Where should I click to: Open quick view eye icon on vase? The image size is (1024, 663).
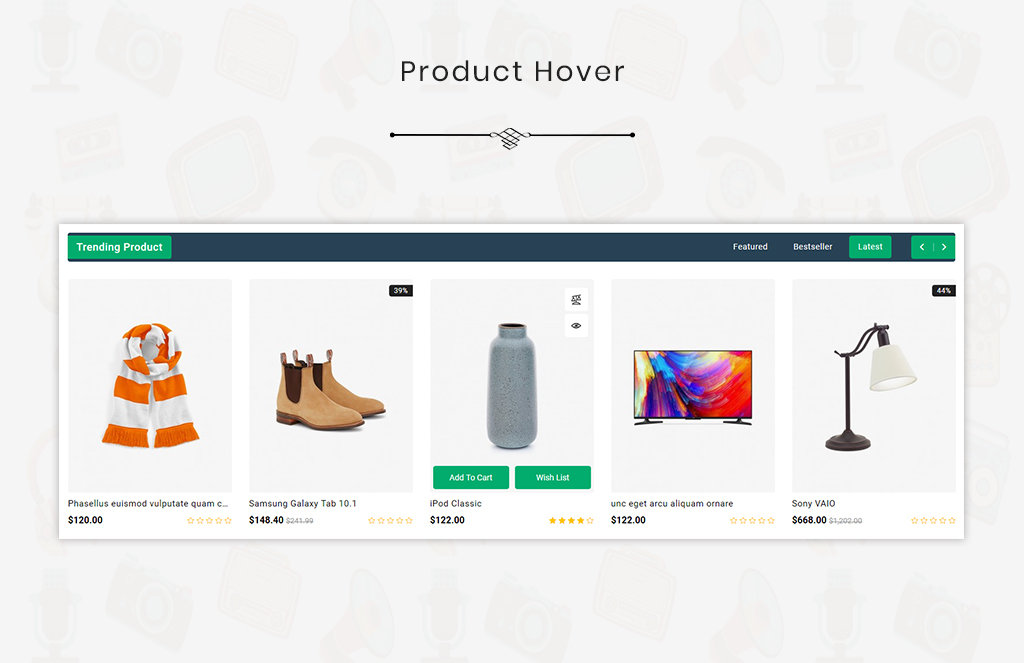coord(576,325)
